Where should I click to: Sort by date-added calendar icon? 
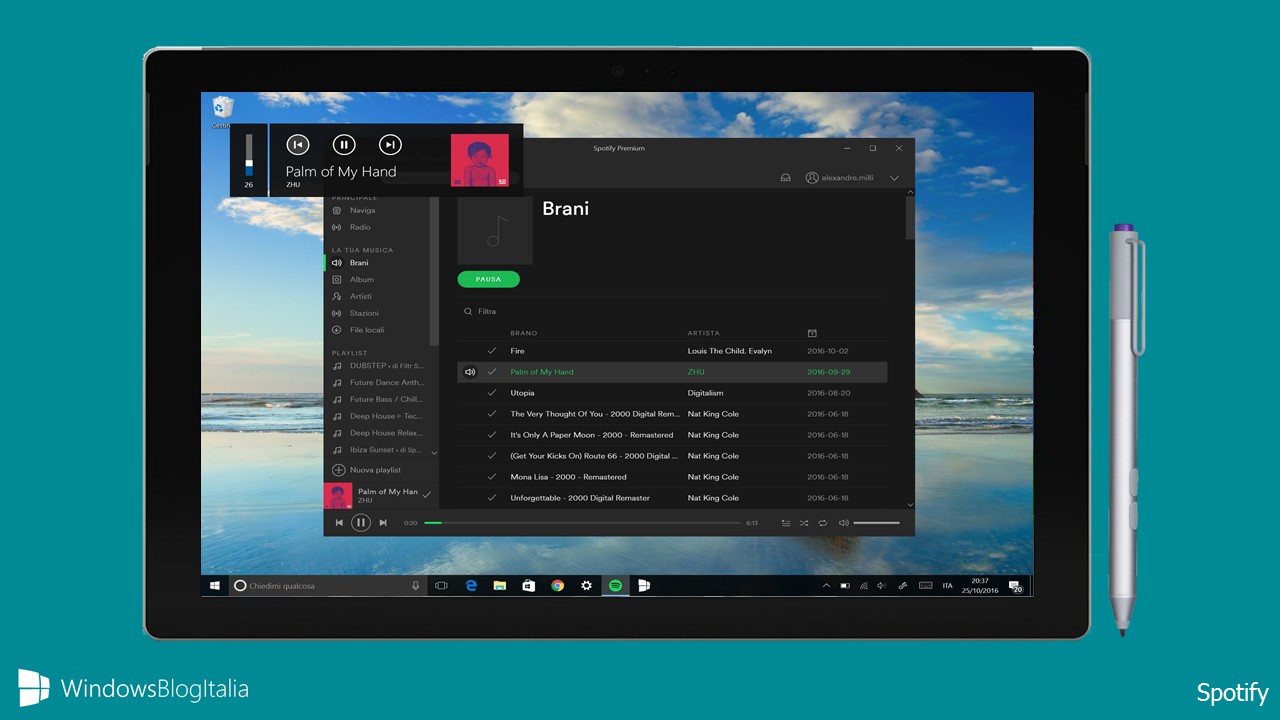[x=812, y=333]
